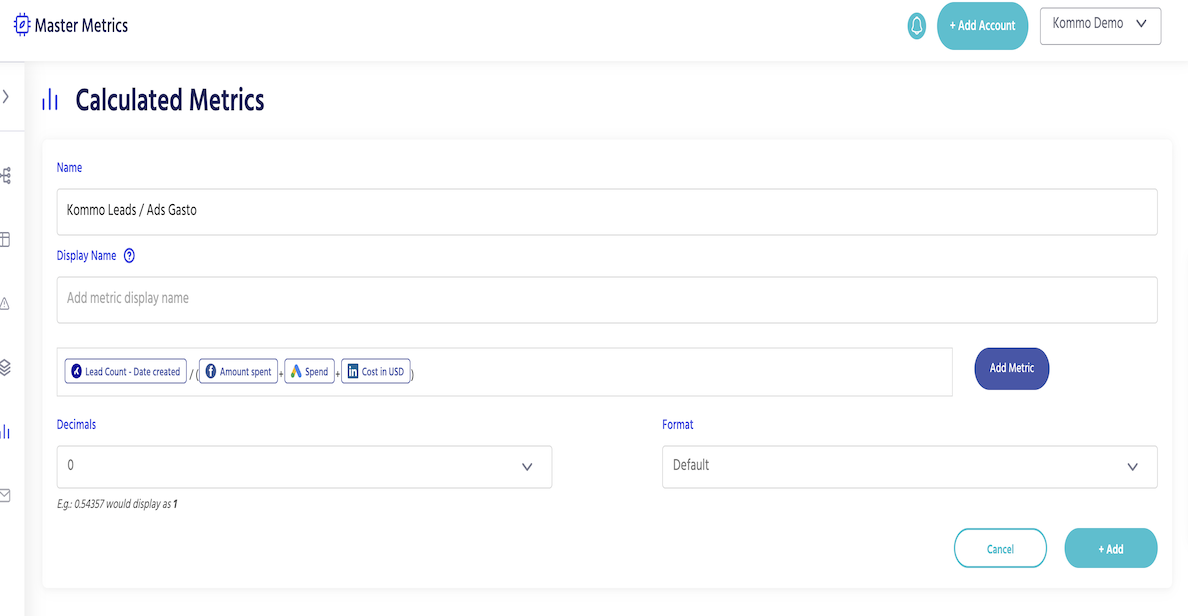1188x616 pixels.
Task: Click the Master Metrics logo
Action: click(x=71, y=26)
